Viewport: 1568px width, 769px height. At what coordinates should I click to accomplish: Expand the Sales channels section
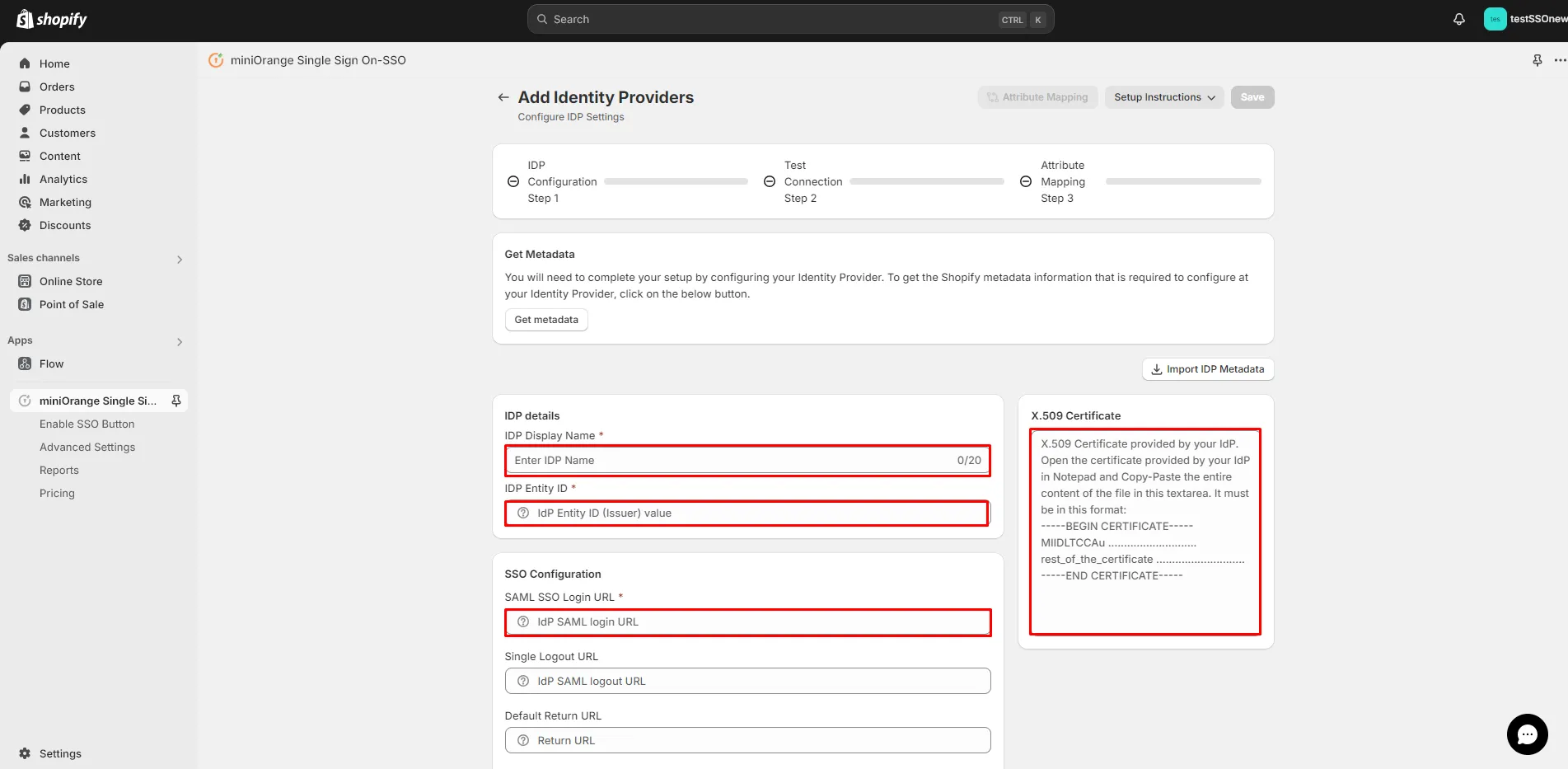click(180, 259)
